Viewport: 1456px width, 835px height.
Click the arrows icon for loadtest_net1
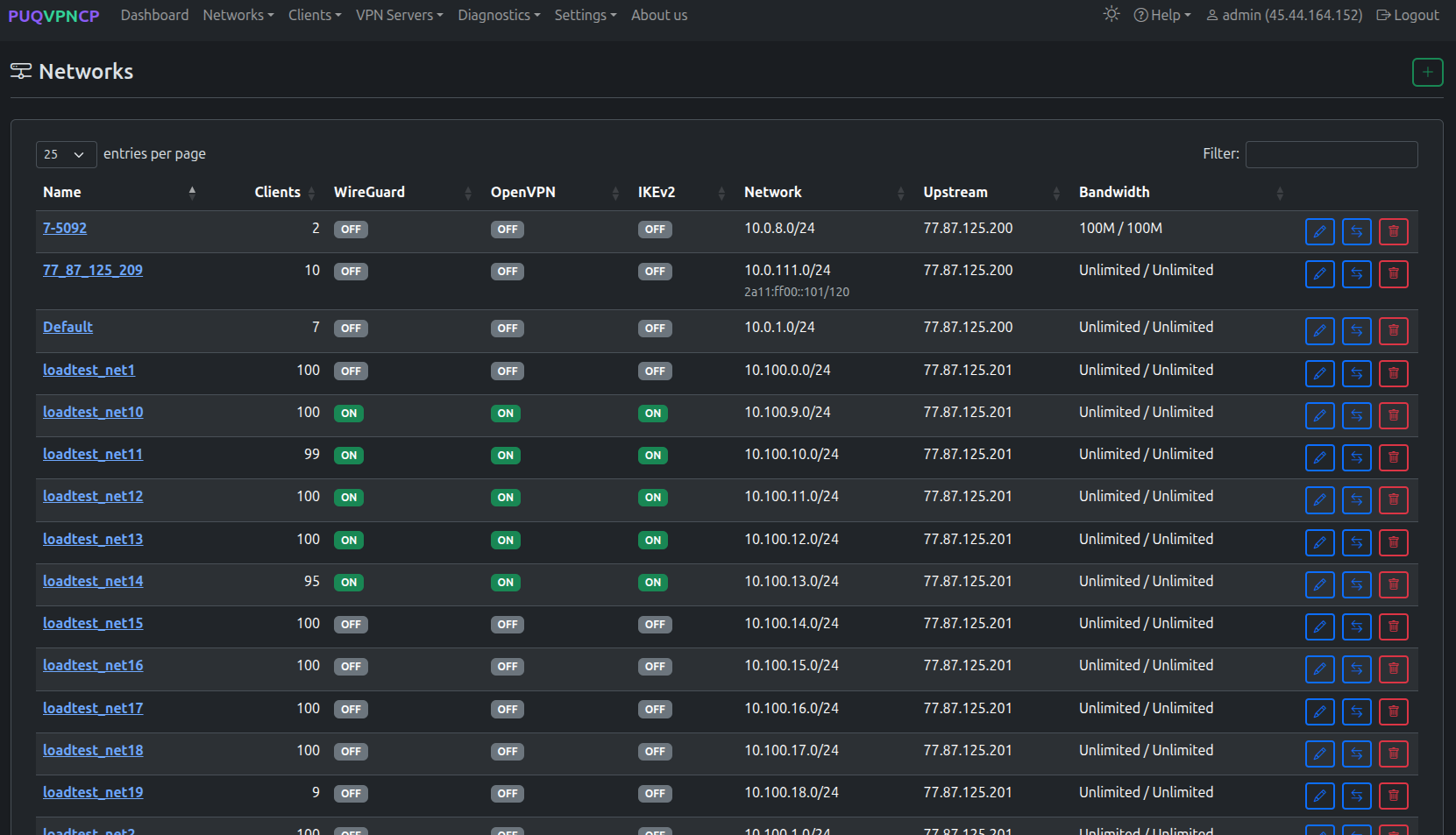(x=1356, y=373)
